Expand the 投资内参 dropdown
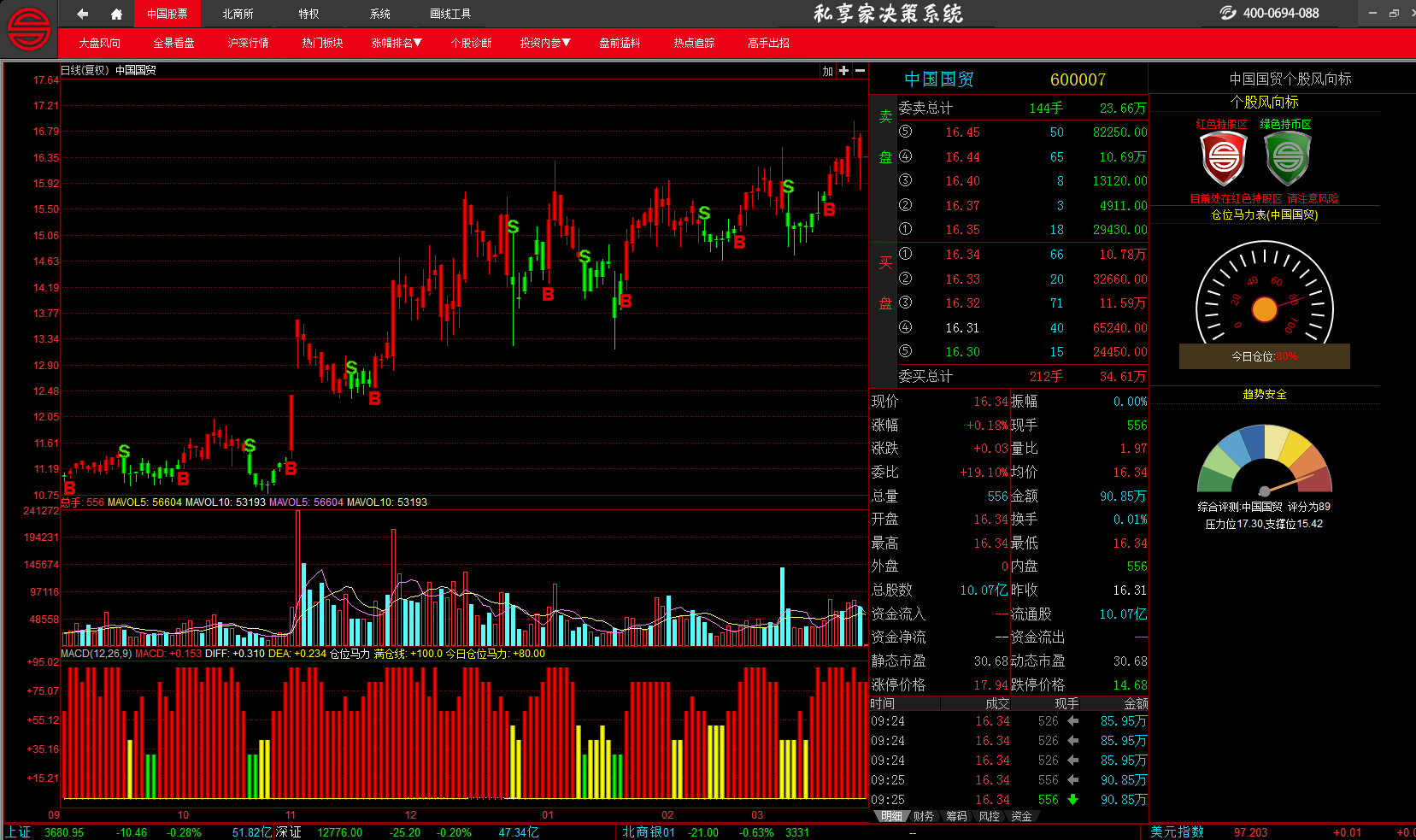Image resolution: width=1416 pixels, height=840 pixels. point(545,43)
